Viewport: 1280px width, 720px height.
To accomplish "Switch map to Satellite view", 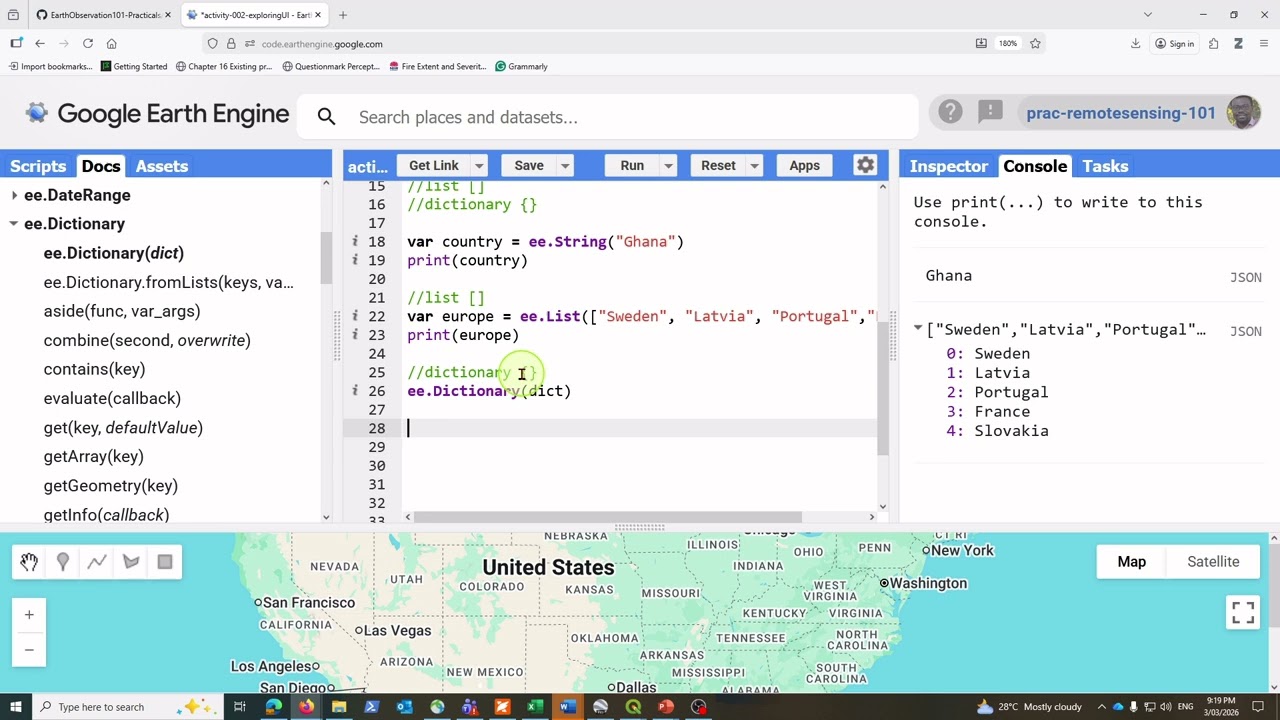I will pyautogui.click(x=1213, y=562).
